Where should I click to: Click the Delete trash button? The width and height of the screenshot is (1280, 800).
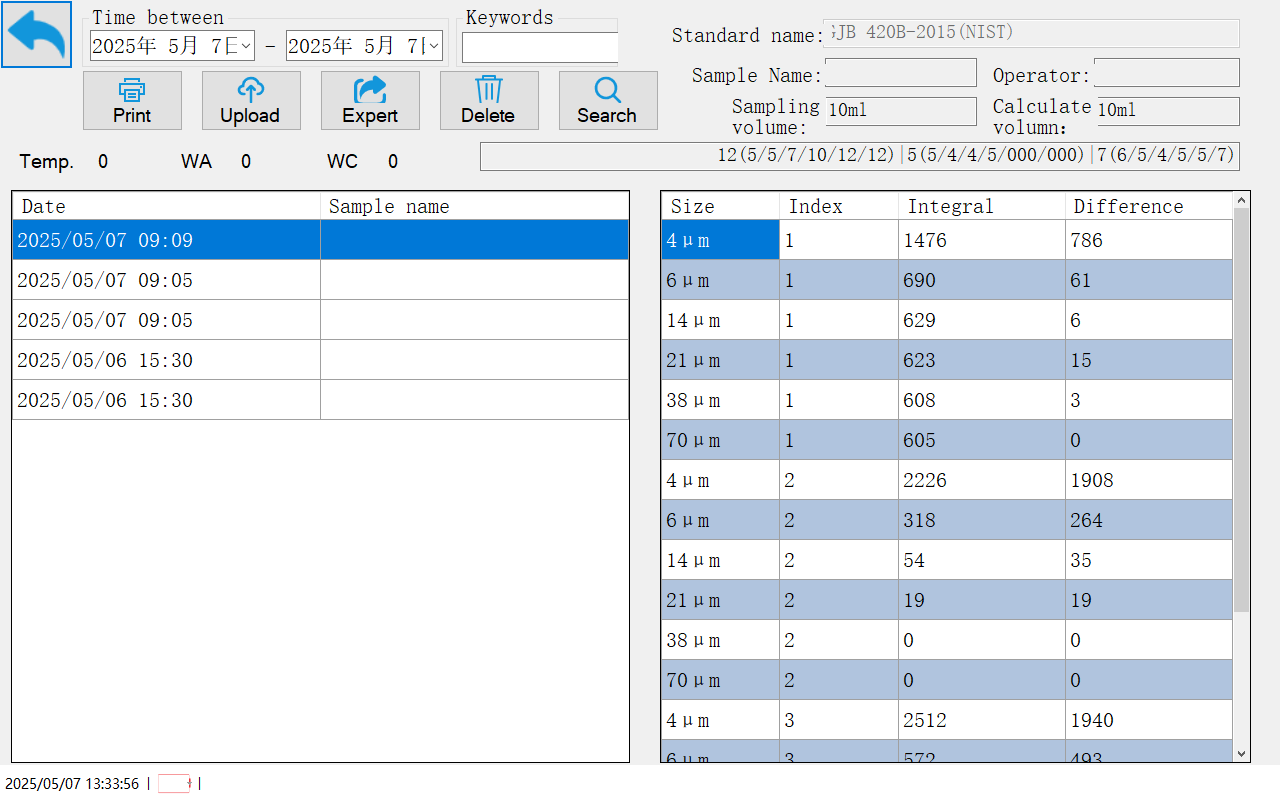[x=489, y=100]
